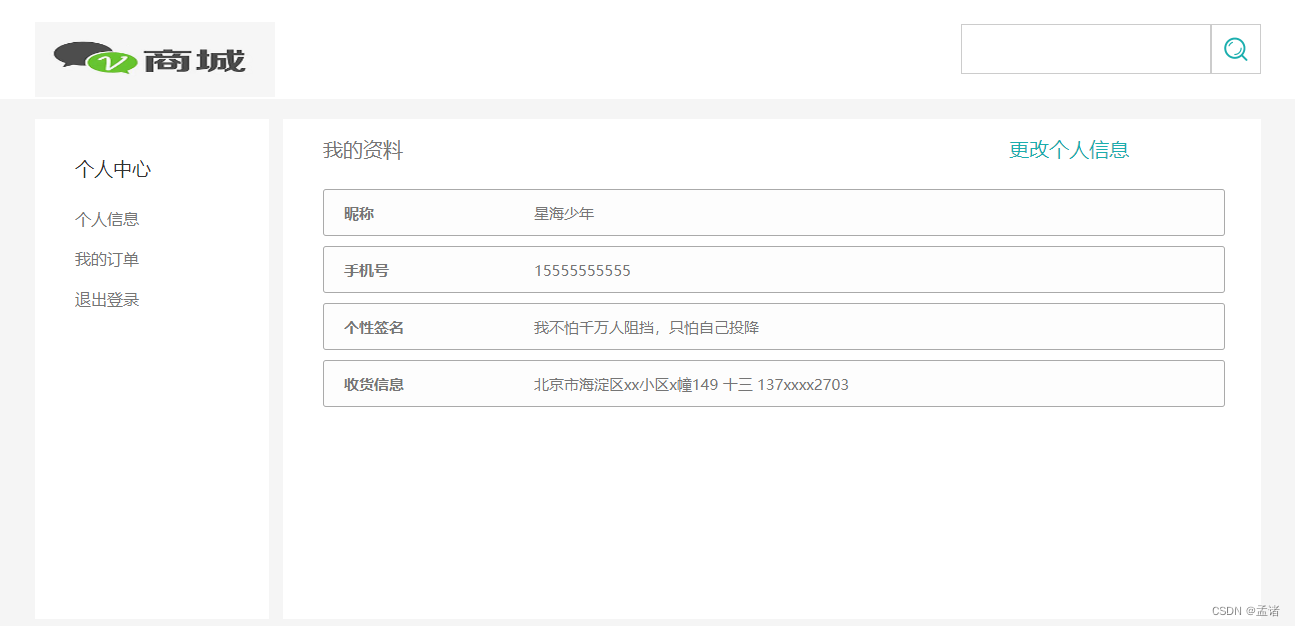Open 我的订单 in sidebar

coord(107,260)
